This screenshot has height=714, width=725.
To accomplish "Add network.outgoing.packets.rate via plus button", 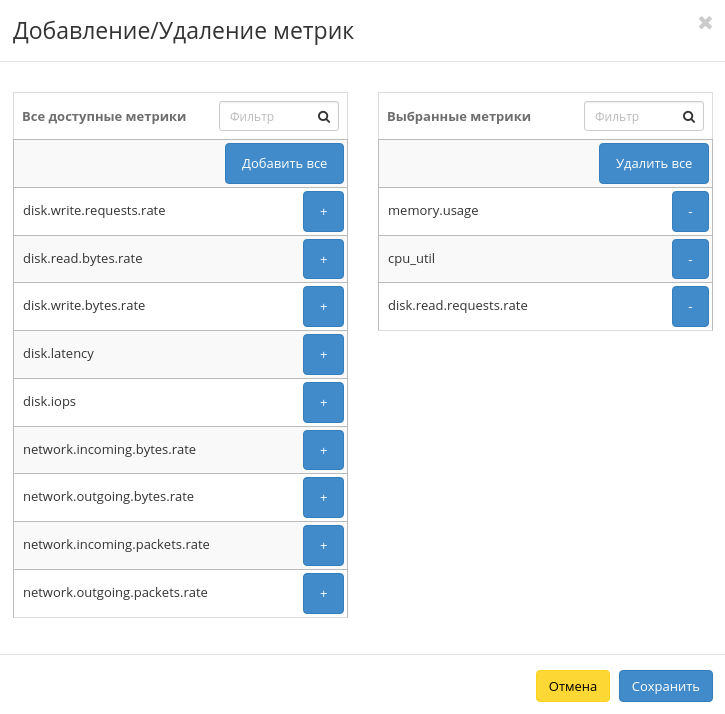I will [323, 593].
